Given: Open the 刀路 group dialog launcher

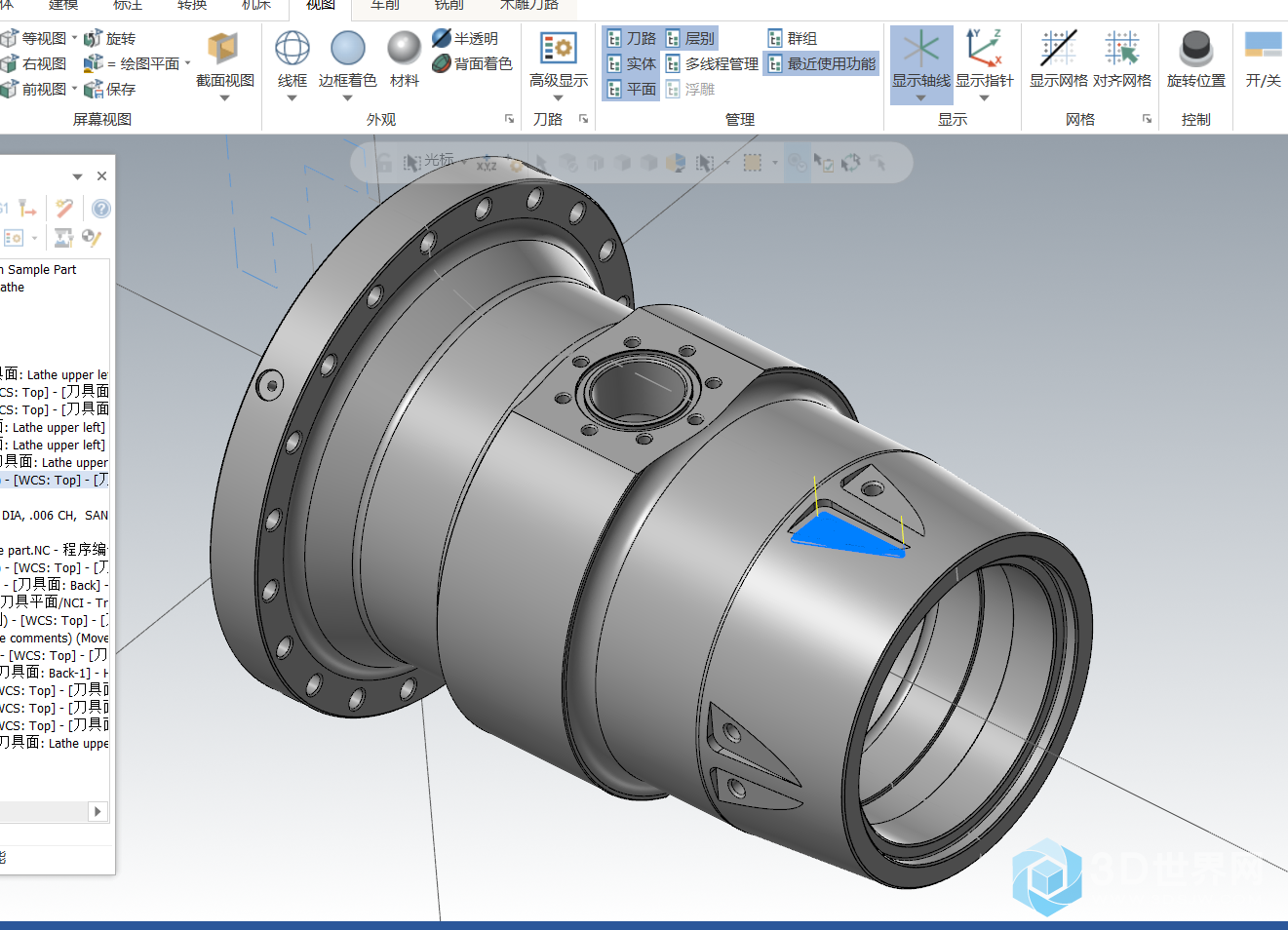Looking at the screenshot, I should coord(583,119).
